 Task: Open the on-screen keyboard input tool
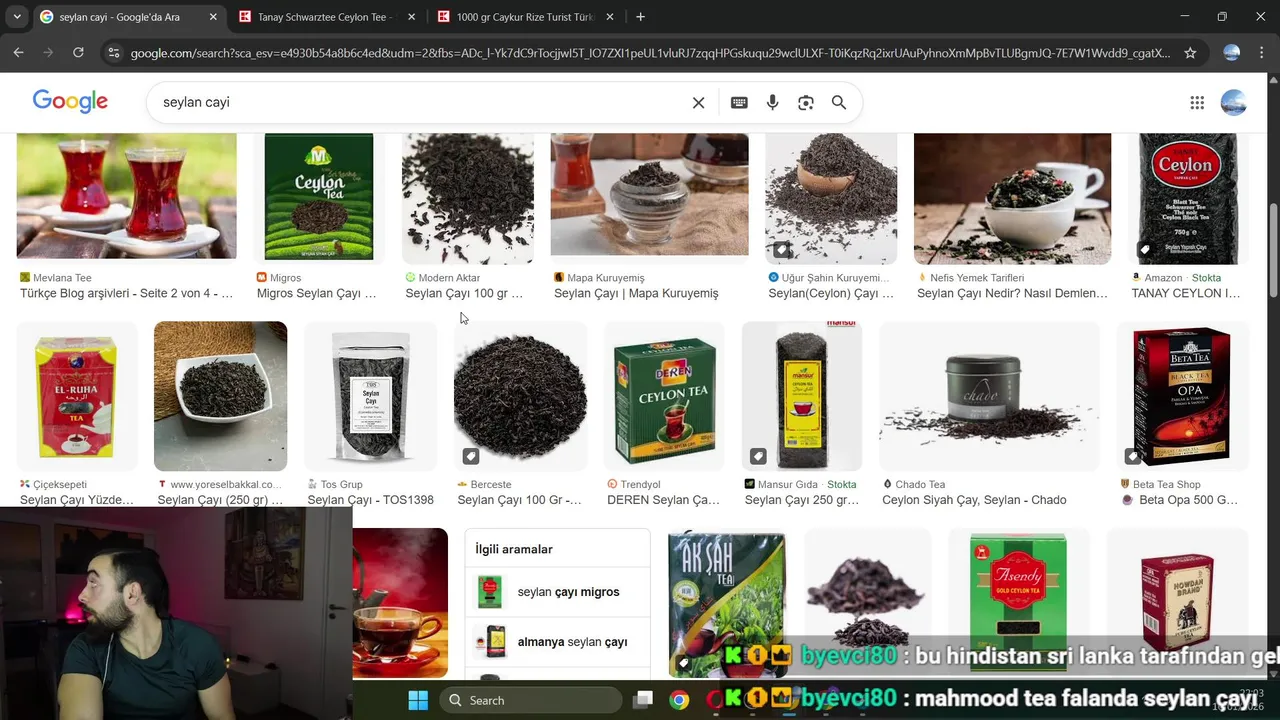tap(739, 102)
